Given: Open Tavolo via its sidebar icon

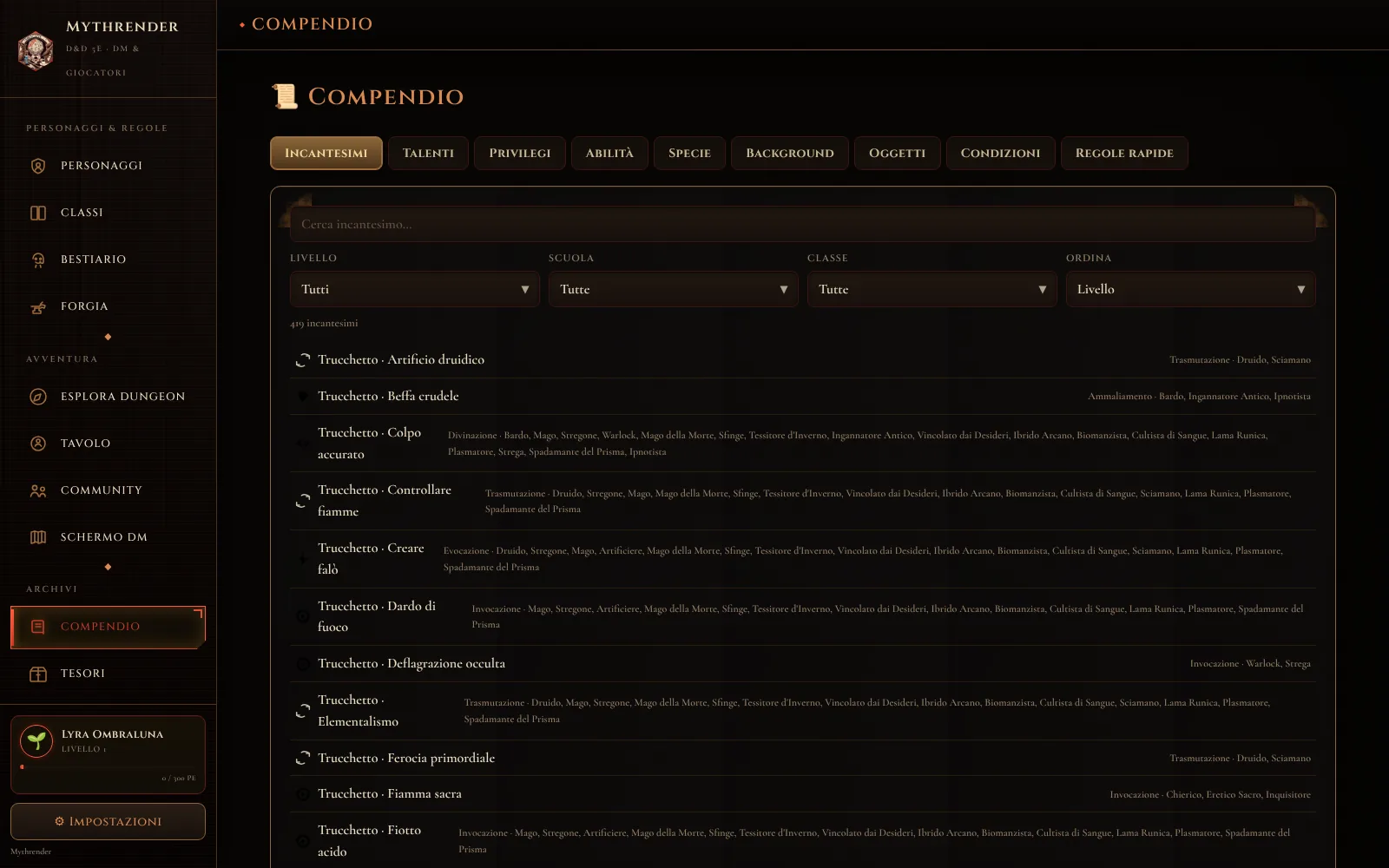Looking at the screenshot, I should [38, 444].
